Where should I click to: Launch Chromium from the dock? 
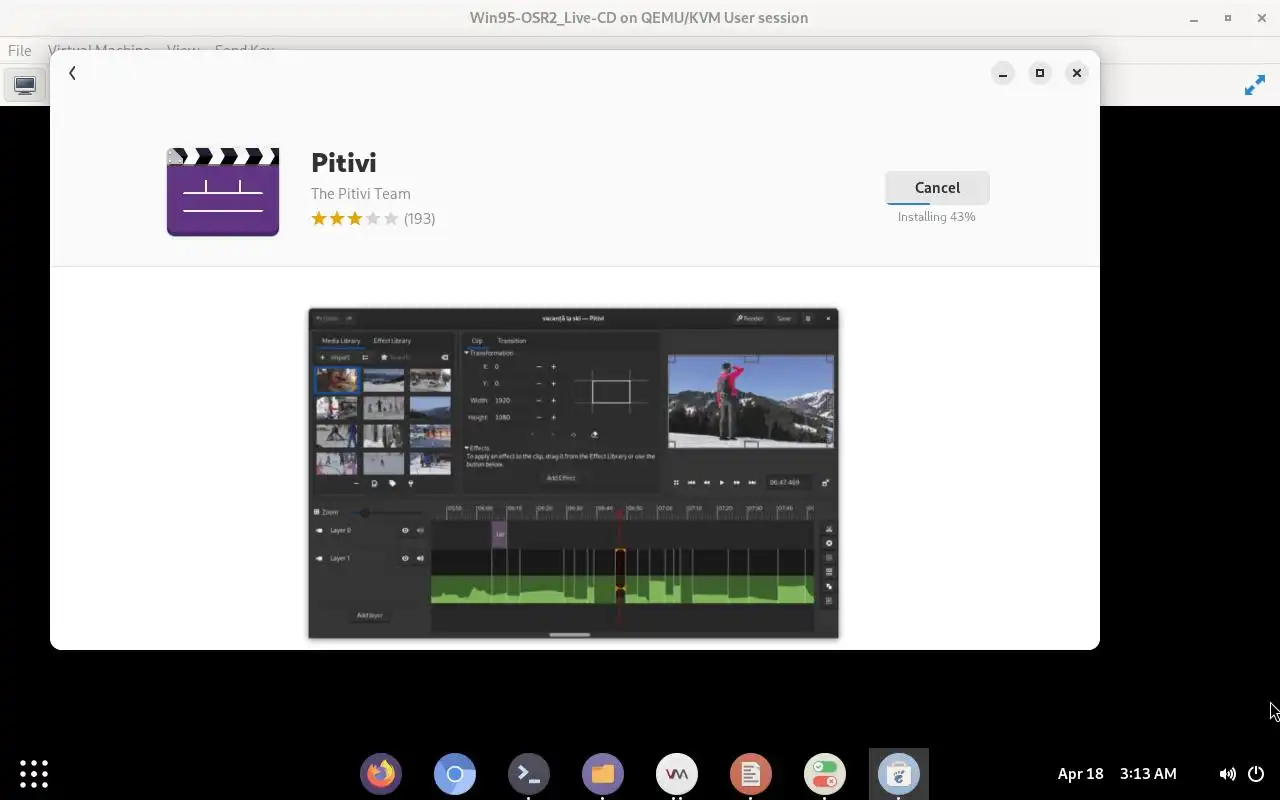click(x=455, y=773)
